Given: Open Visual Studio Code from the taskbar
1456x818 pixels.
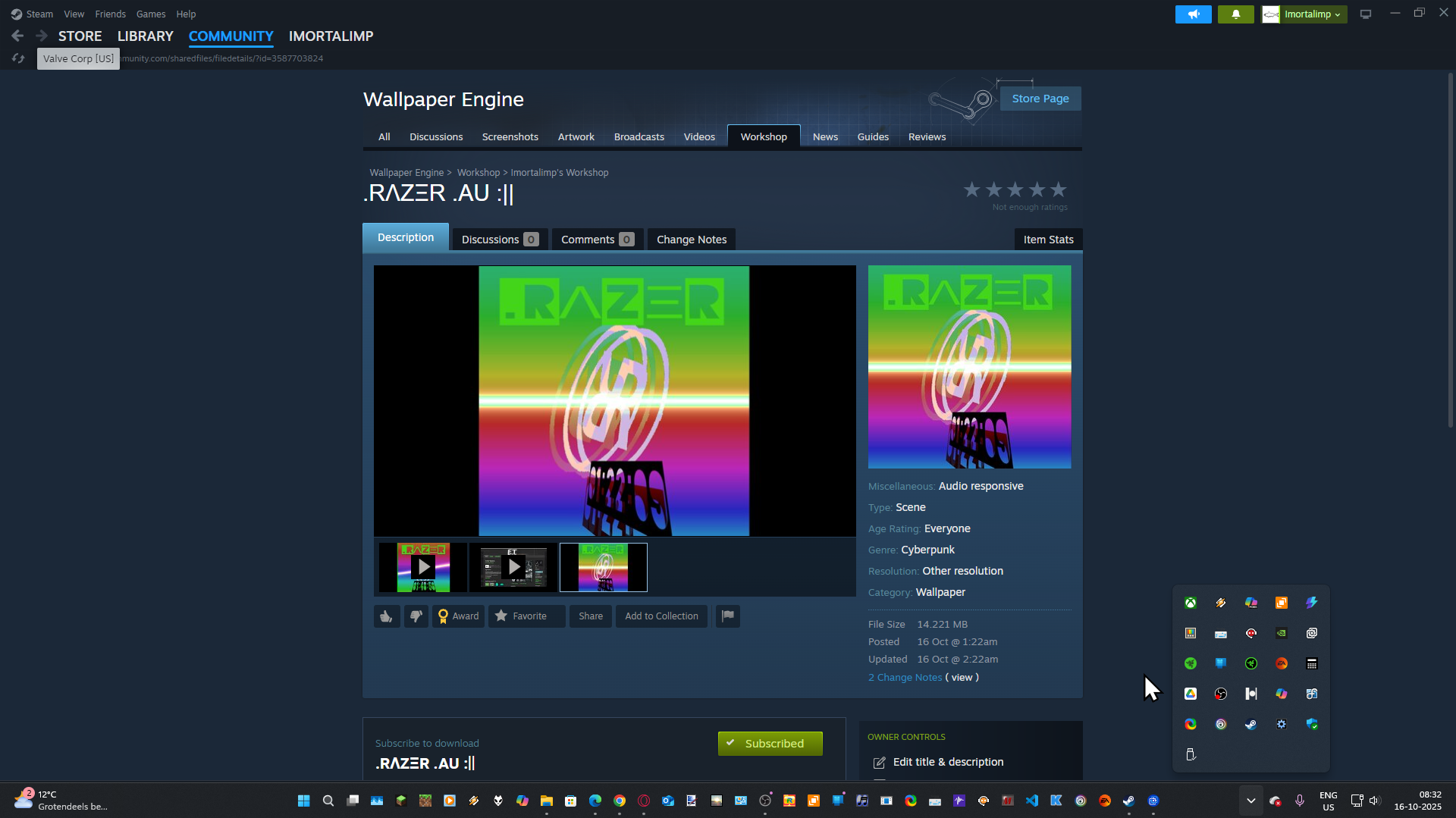Looking at the screenshot, I should (x=1032, y=801).
